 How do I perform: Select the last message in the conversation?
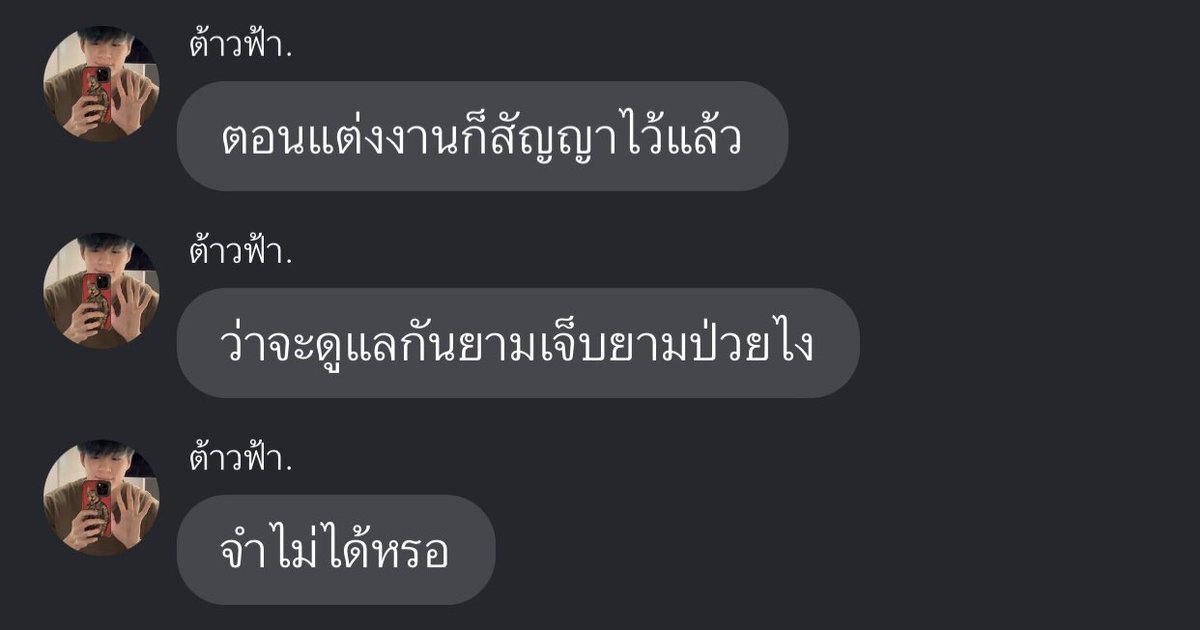click(x=336, y=550)
